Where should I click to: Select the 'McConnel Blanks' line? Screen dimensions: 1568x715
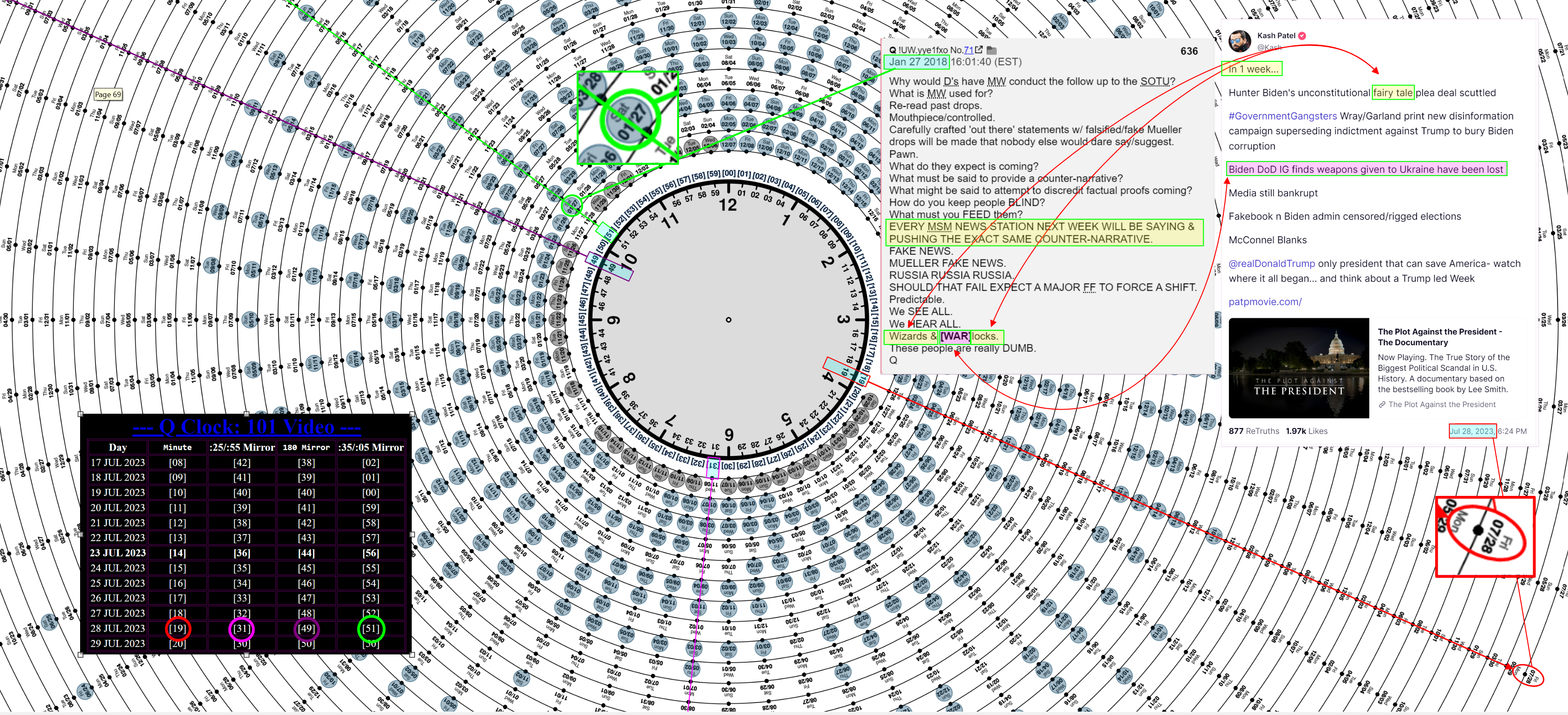pyautogui.click(x=1267, y=240)
